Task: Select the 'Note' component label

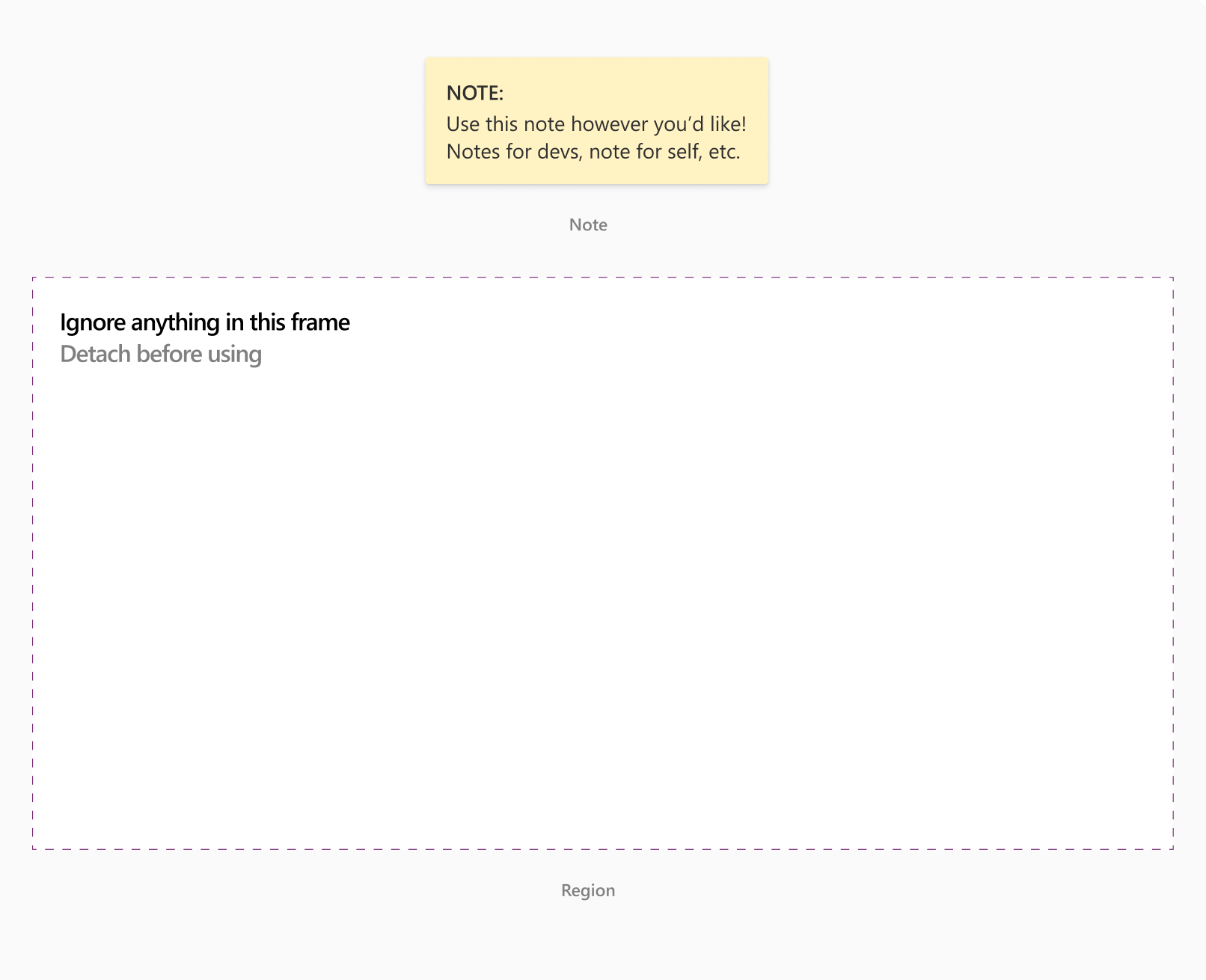Action: (x=588, y=225)
